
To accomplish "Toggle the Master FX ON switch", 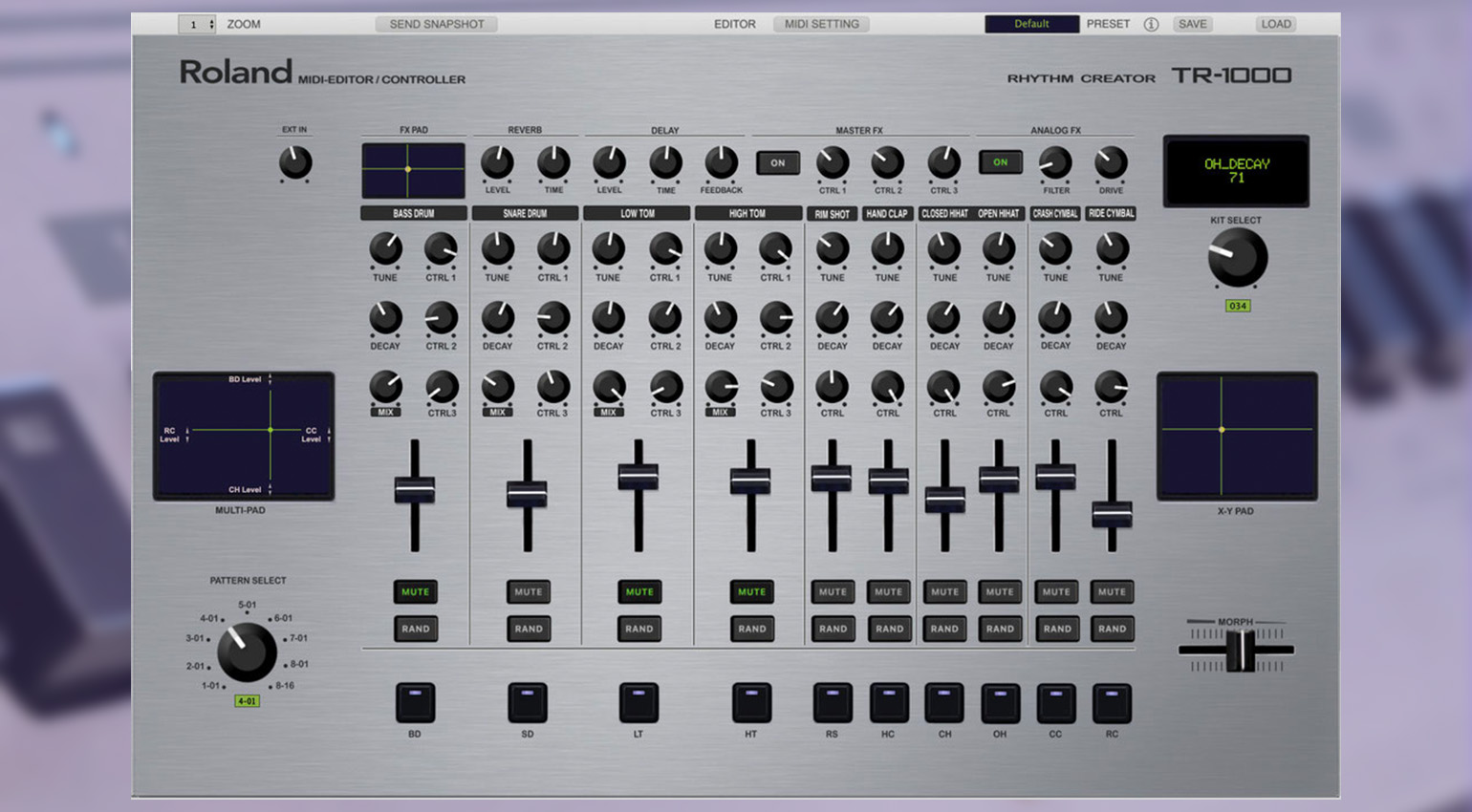I will 778,163.
